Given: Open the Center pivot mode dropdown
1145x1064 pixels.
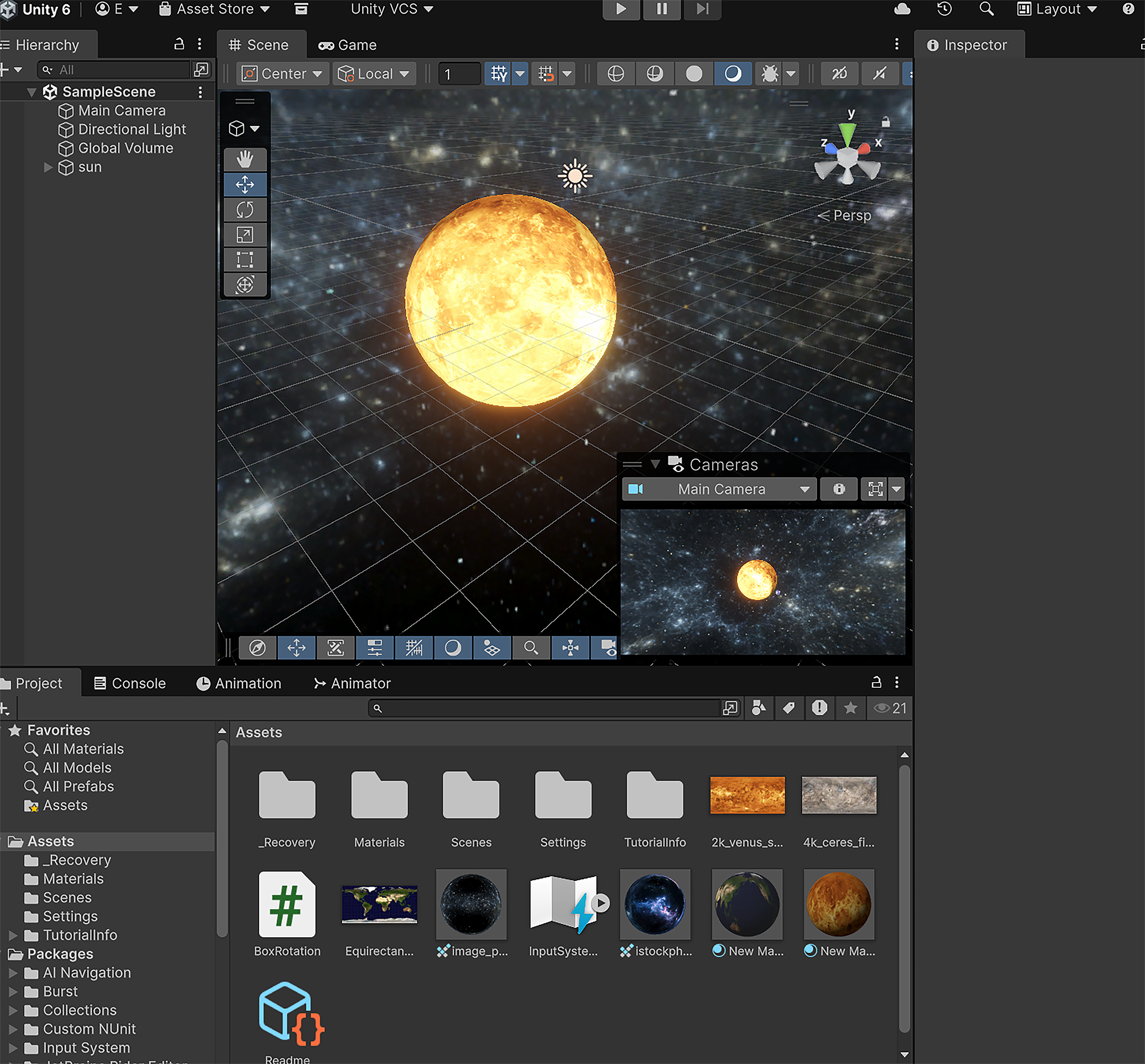Looking at the screenshot, I should 282,74.
